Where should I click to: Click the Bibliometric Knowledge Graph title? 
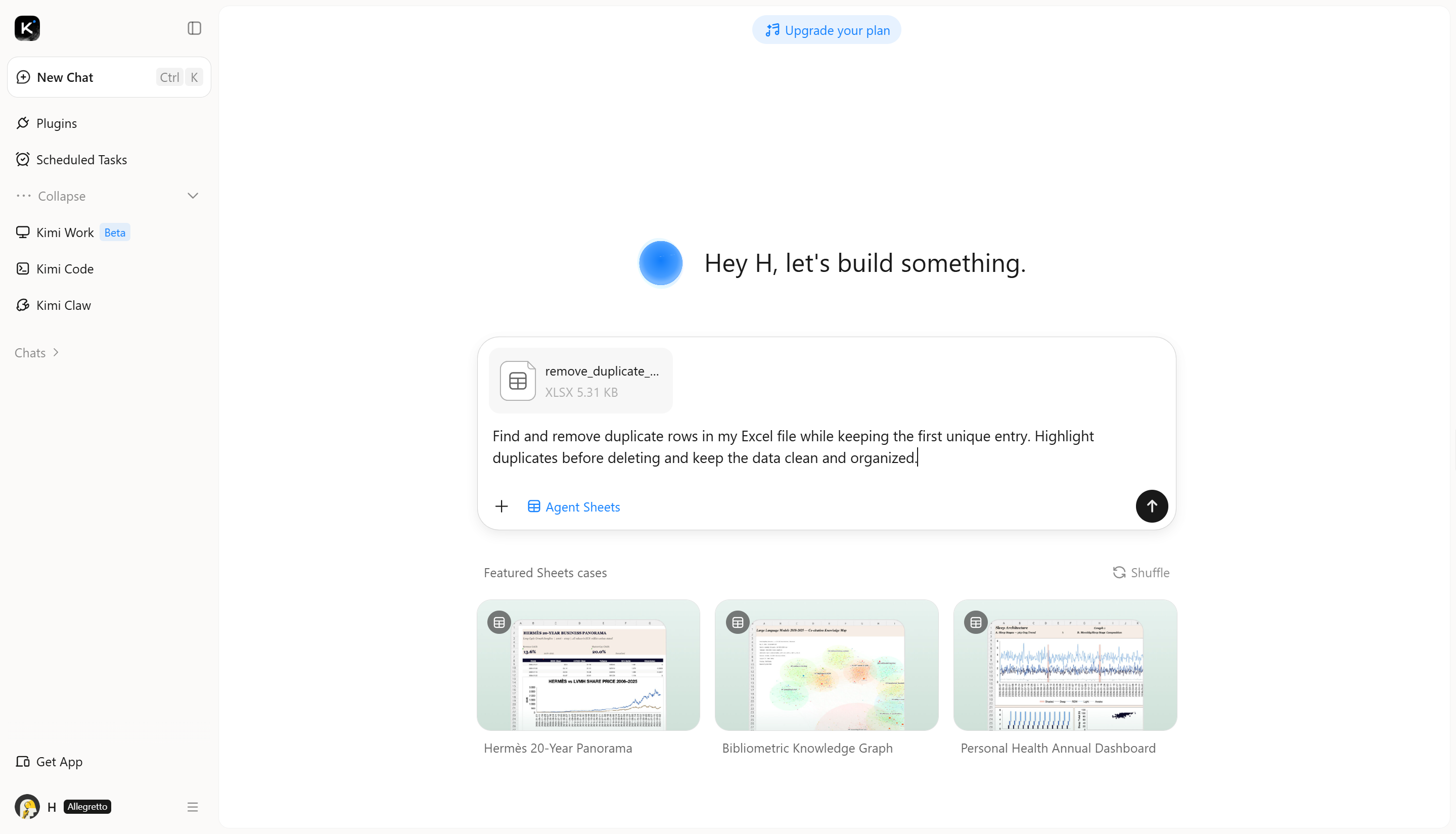coord(807,748)
